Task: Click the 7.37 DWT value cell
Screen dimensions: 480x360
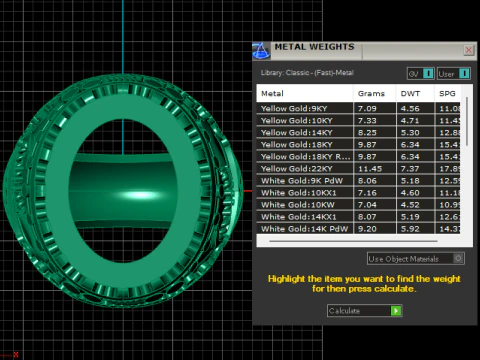Action: click(415, 168)
